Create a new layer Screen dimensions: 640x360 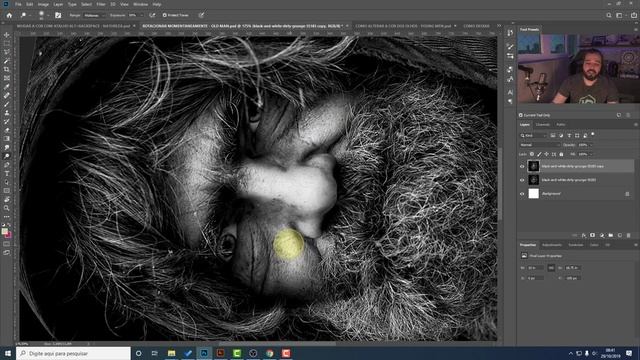620,236
